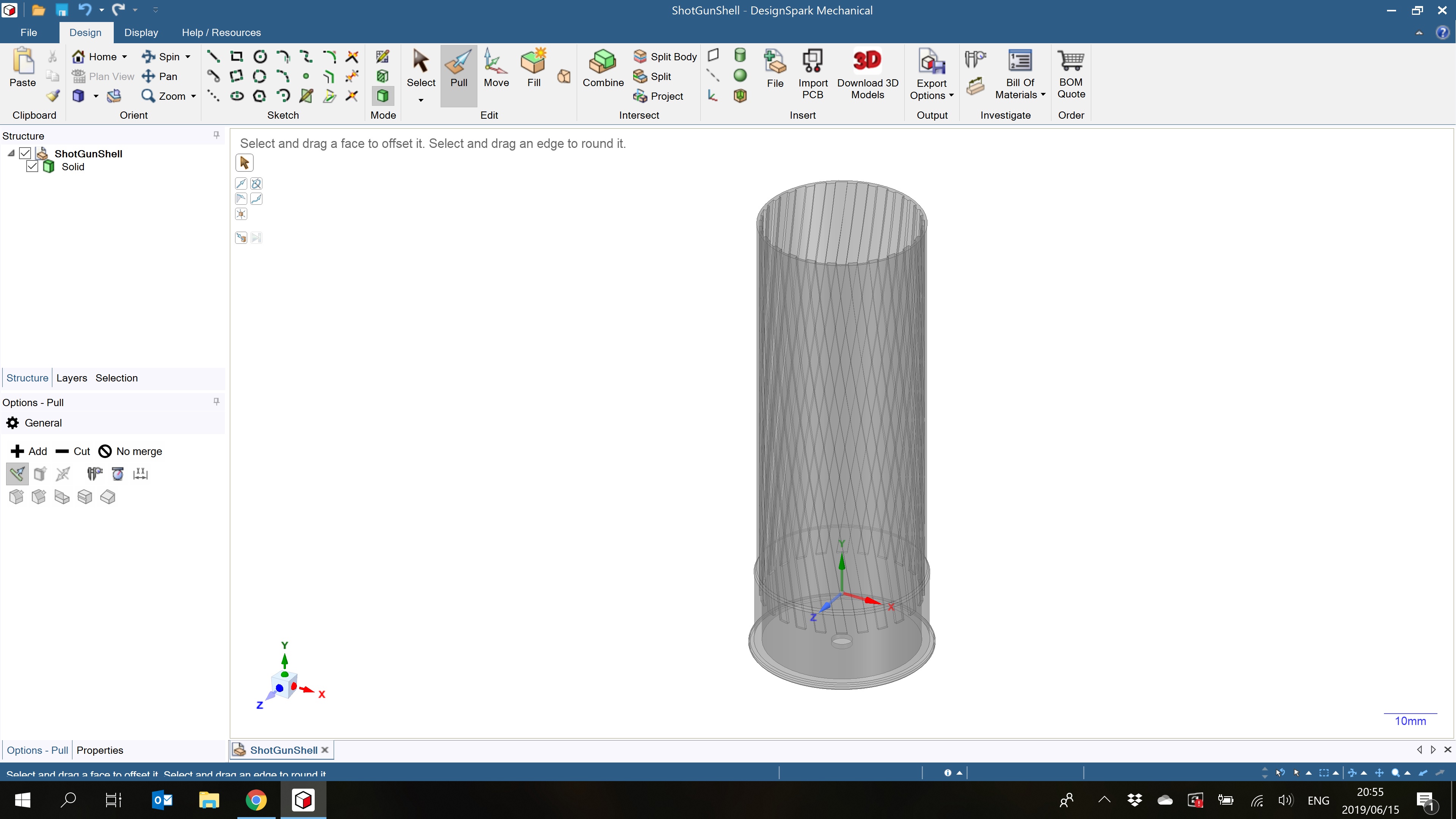1456x819 pixels.
Task: Click the Shell tool in Insert group
Action: [740, 96]
